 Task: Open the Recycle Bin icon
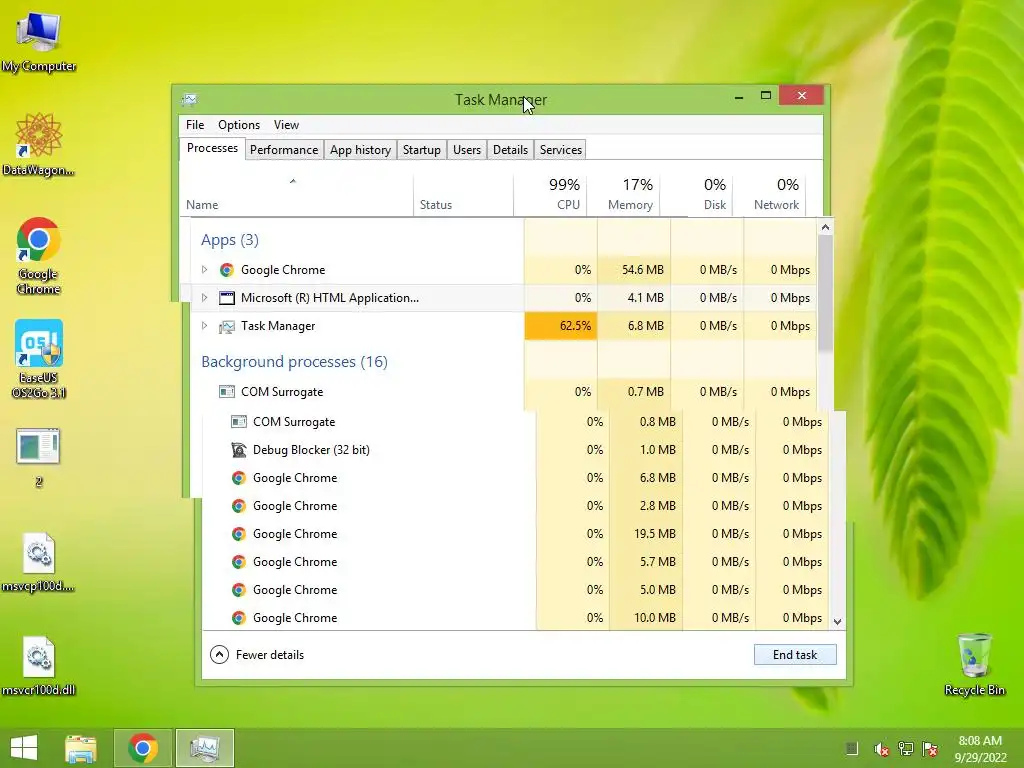974,664
